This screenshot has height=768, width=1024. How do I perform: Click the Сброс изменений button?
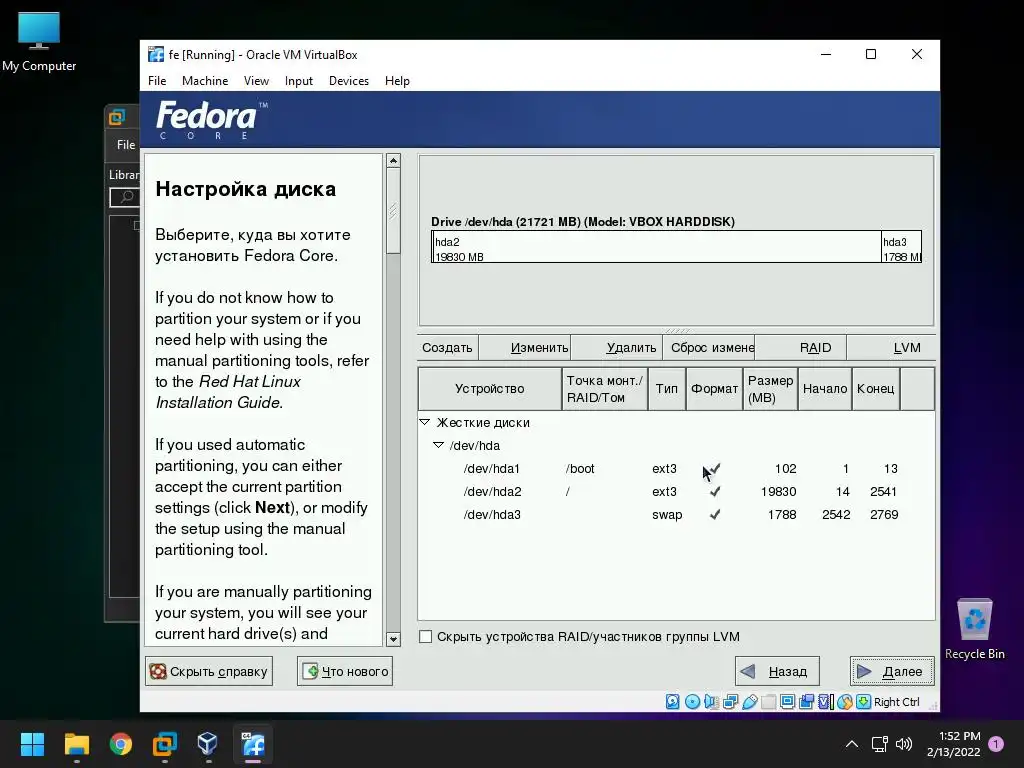pos(709,347)
